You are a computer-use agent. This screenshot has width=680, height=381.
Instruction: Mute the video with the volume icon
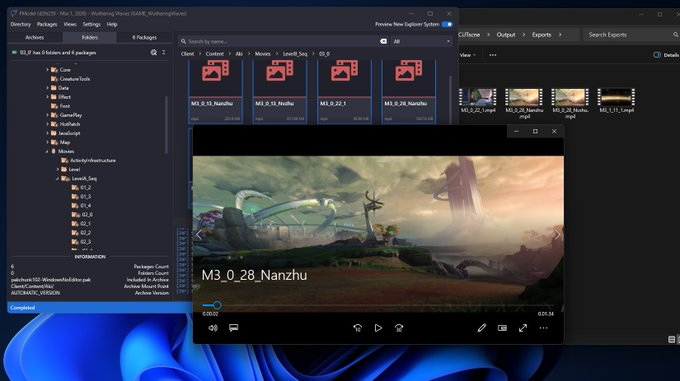click(213, 328)
